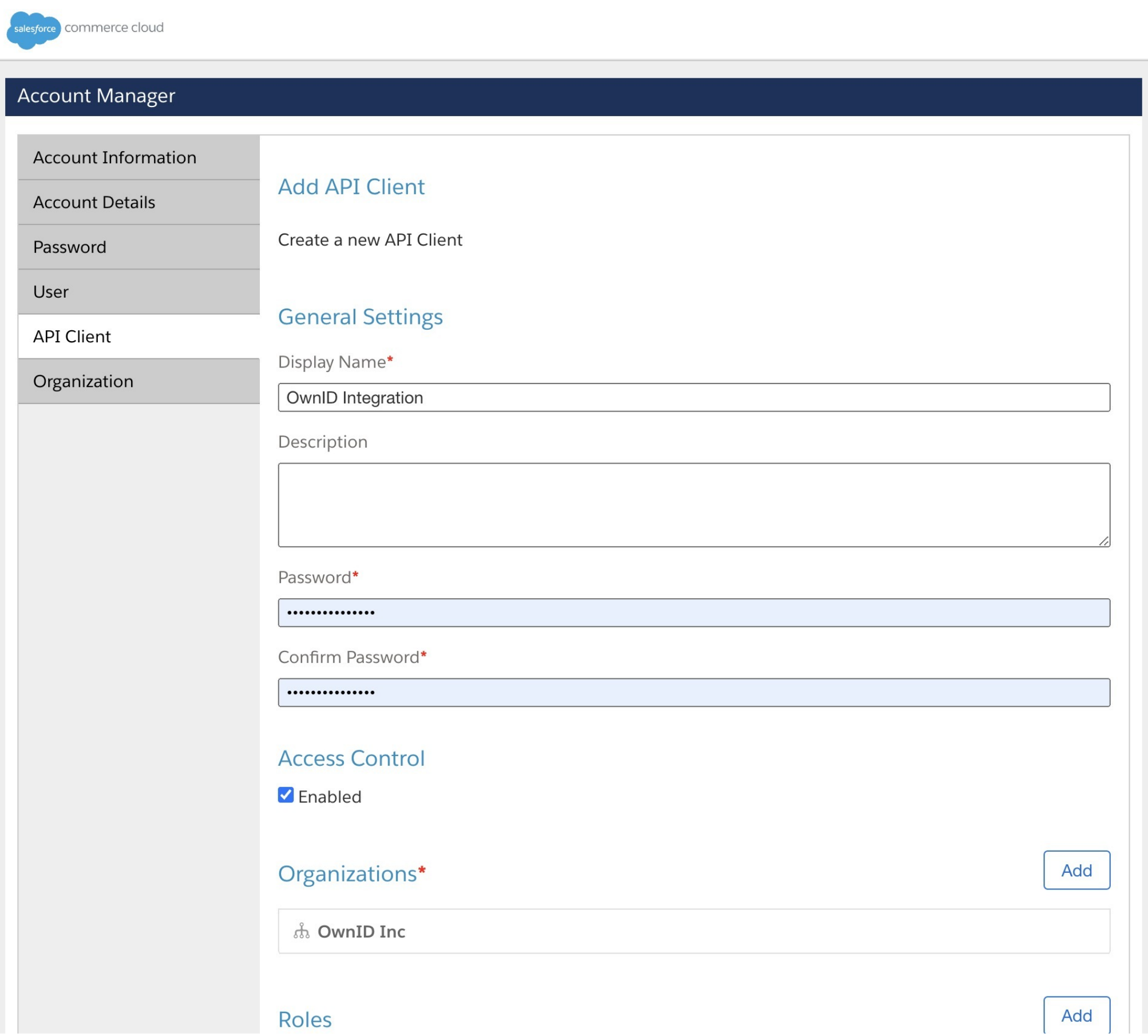This screenshot has width=1148, height=1036.
Task: Click the Add button next to Roles
Action: 1076,1015
